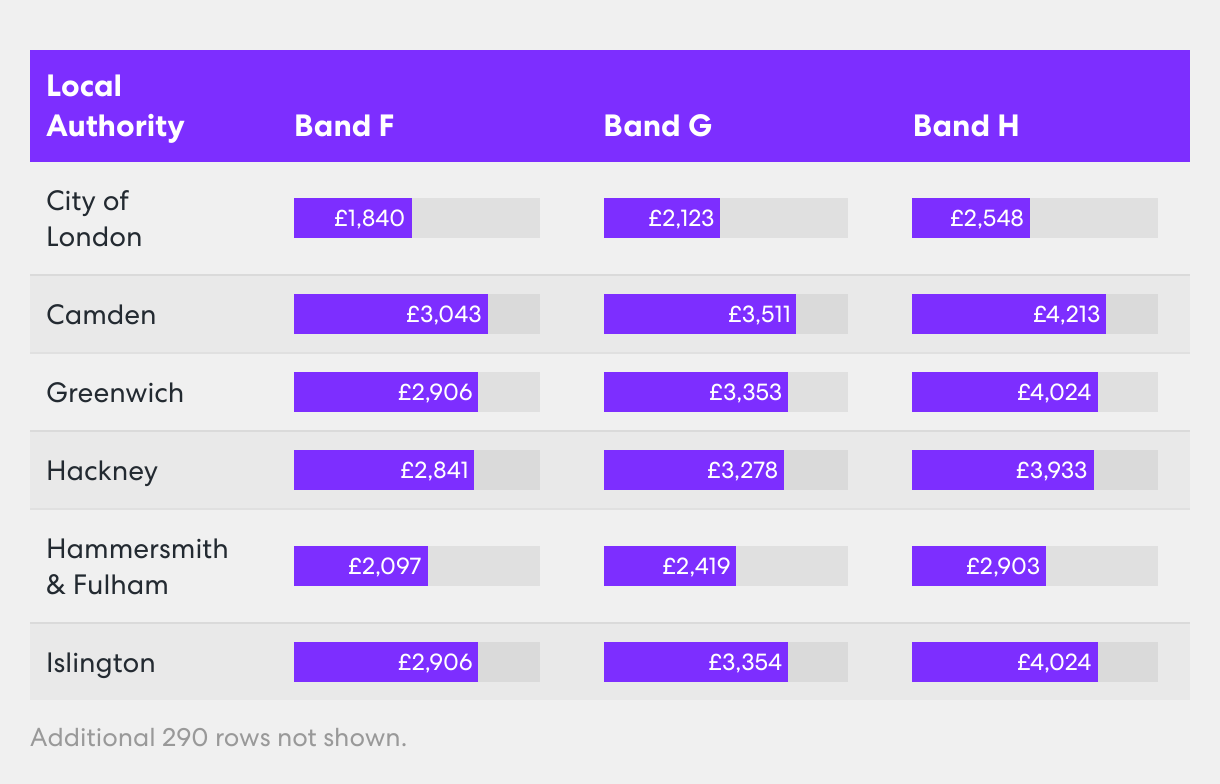Click Hackney's £3,933 Band H bar

(1003, 470)
